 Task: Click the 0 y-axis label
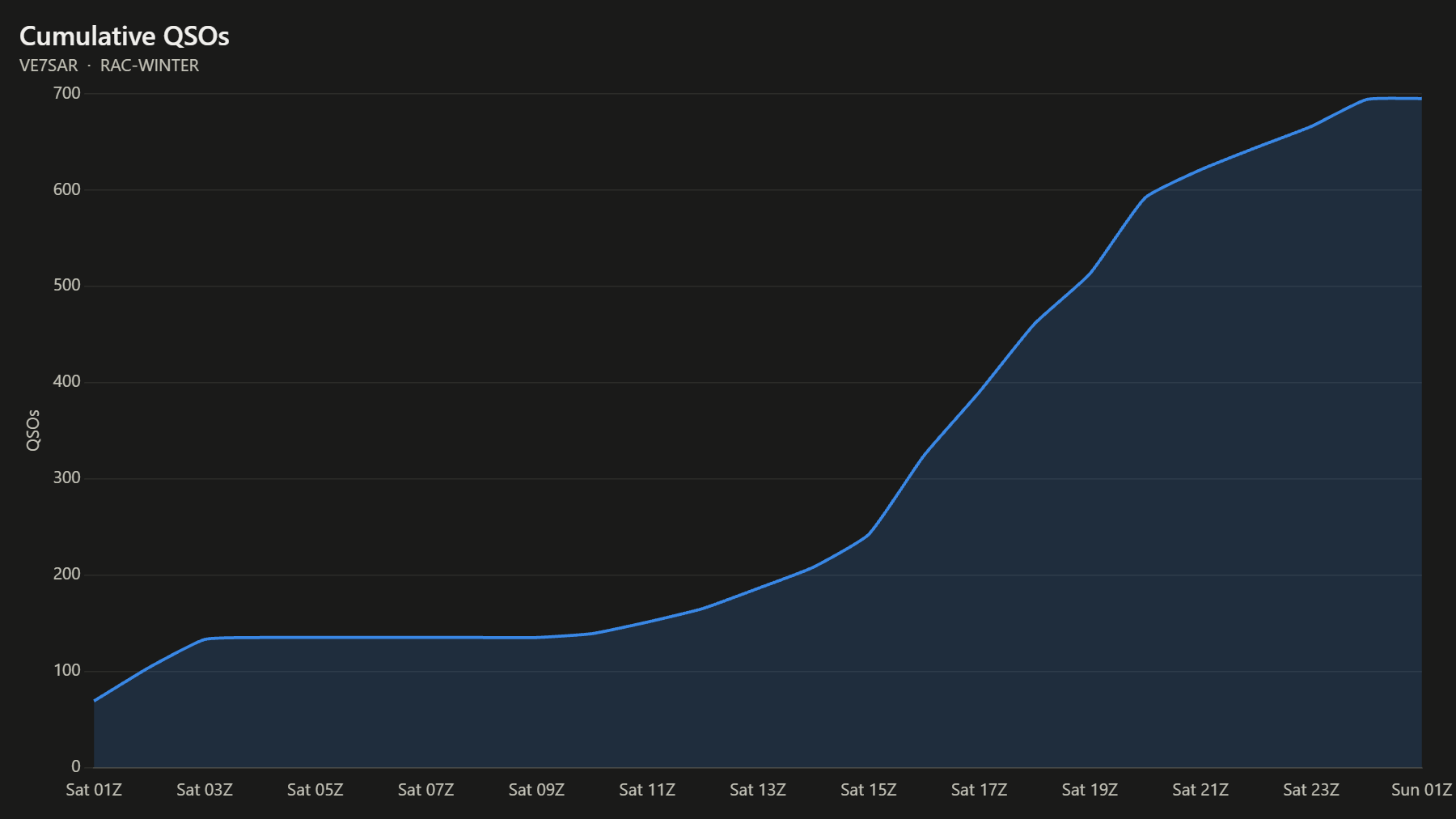76,766
